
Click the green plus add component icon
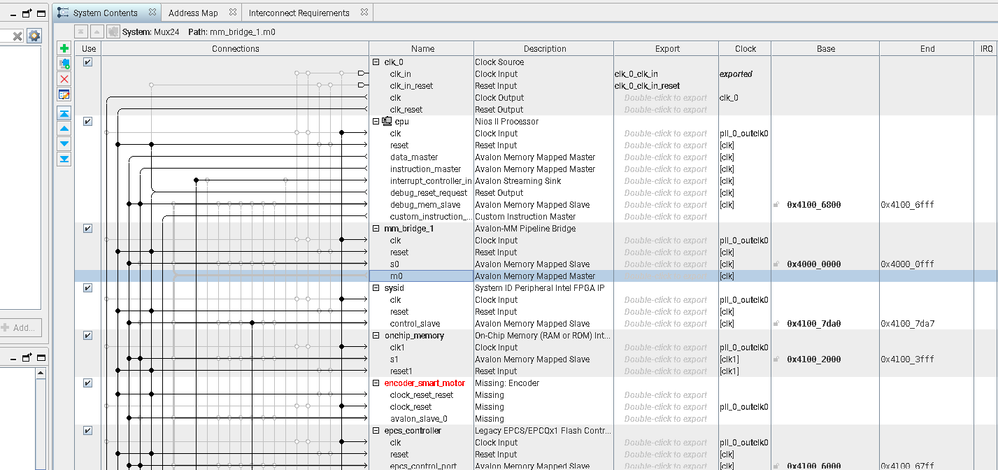64,48
